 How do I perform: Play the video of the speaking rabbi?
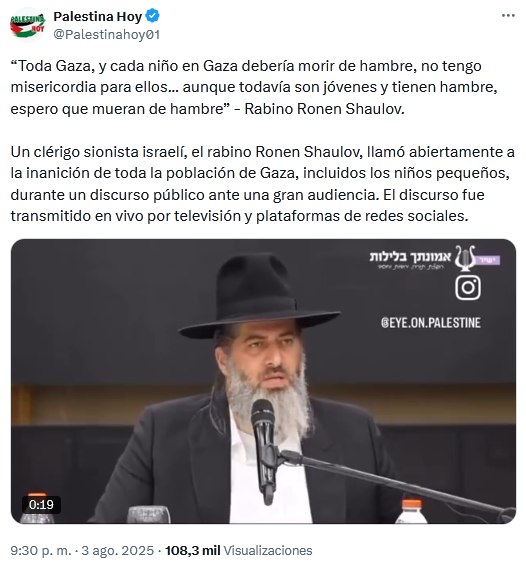pyautogui.click(x=263, y=381)
